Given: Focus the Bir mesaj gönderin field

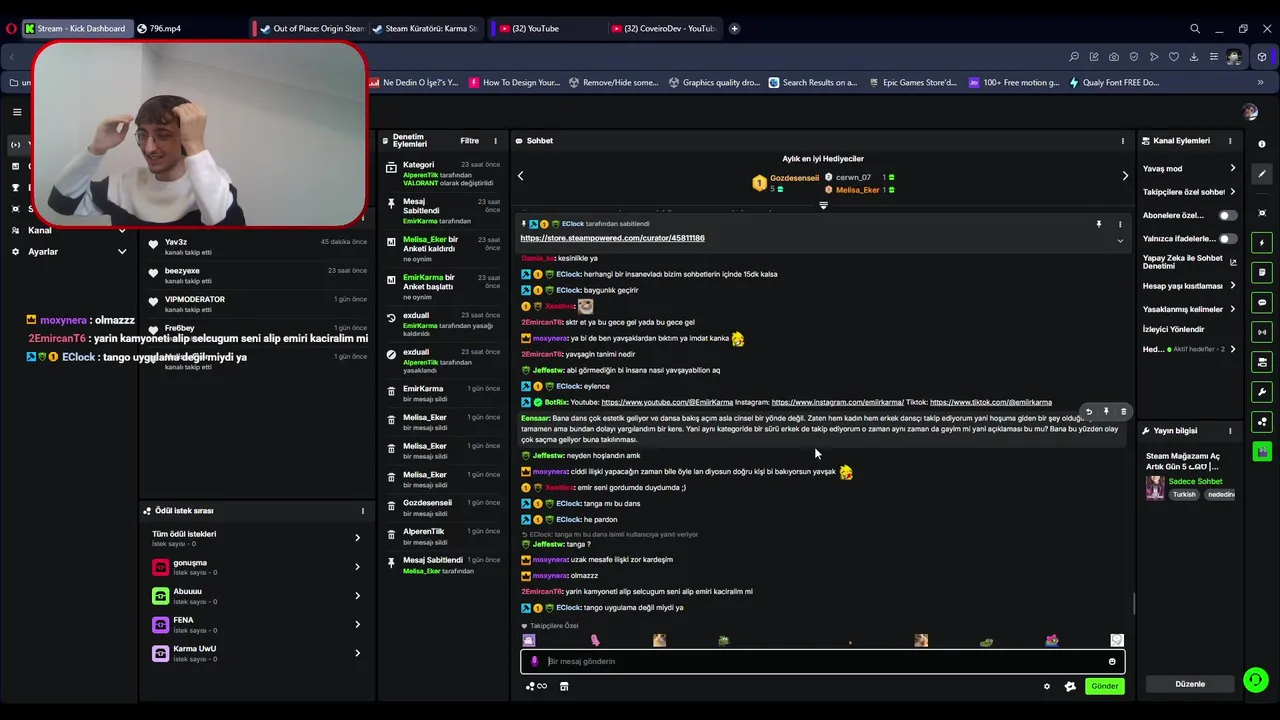Looking at the screenshot, I should 822,661.
